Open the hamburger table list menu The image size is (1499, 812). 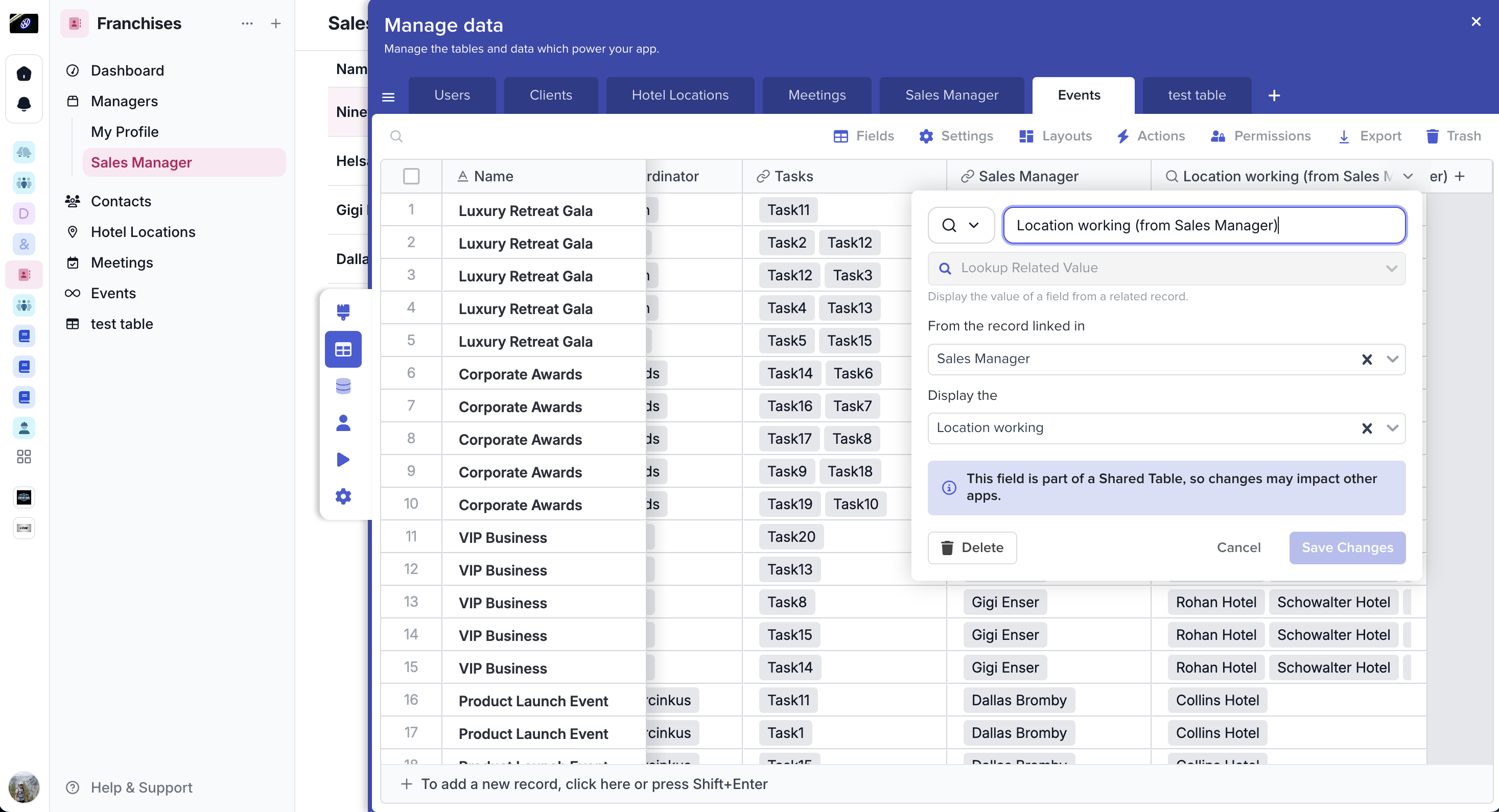pos(388,97)
